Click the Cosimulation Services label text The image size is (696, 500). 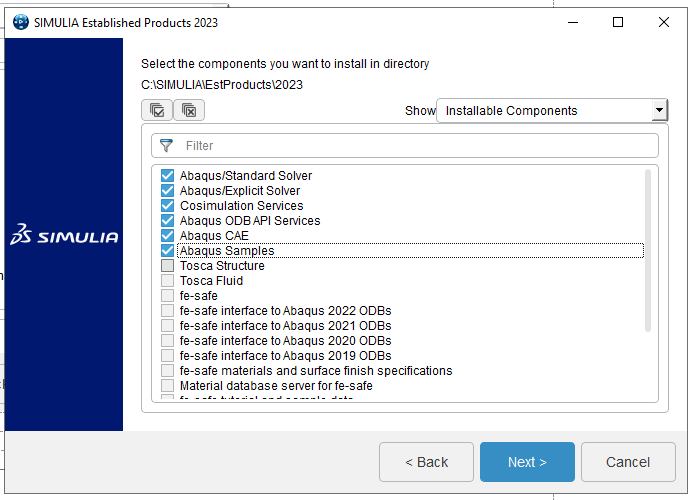pos(241,206)
